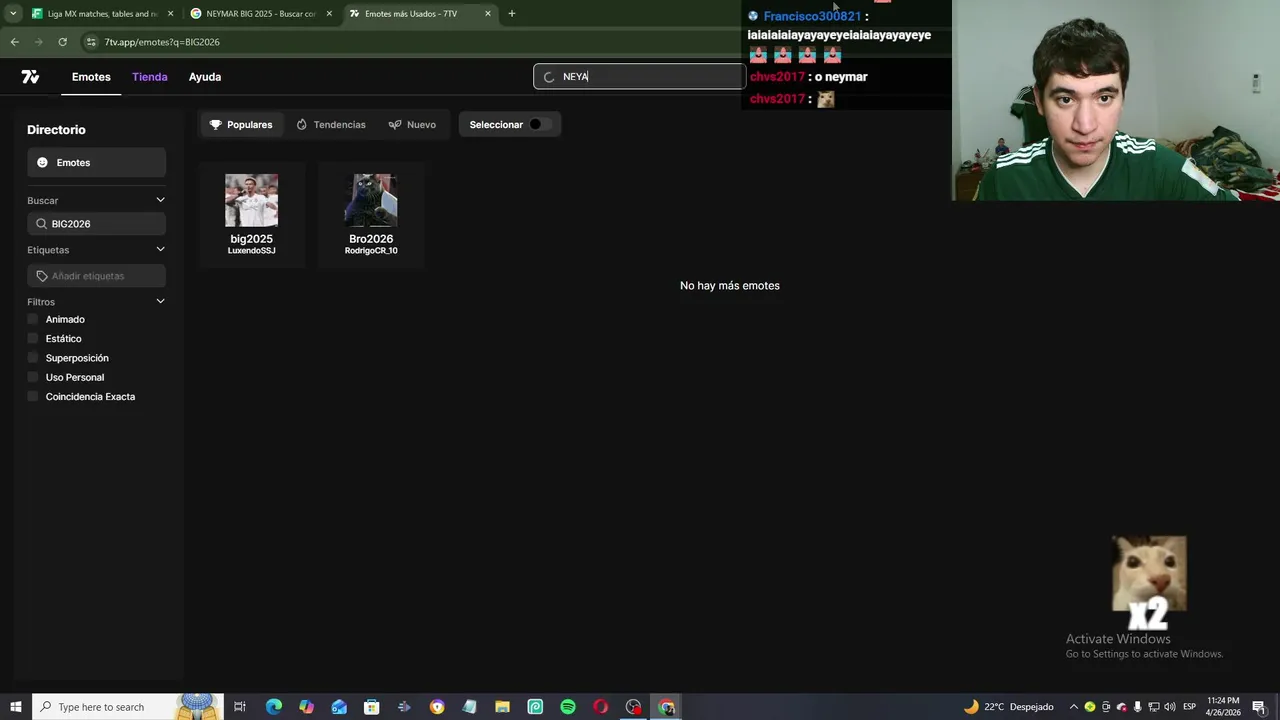Open the Windows Start menu
Screen dimensions: 1280x720
point(16,707)
